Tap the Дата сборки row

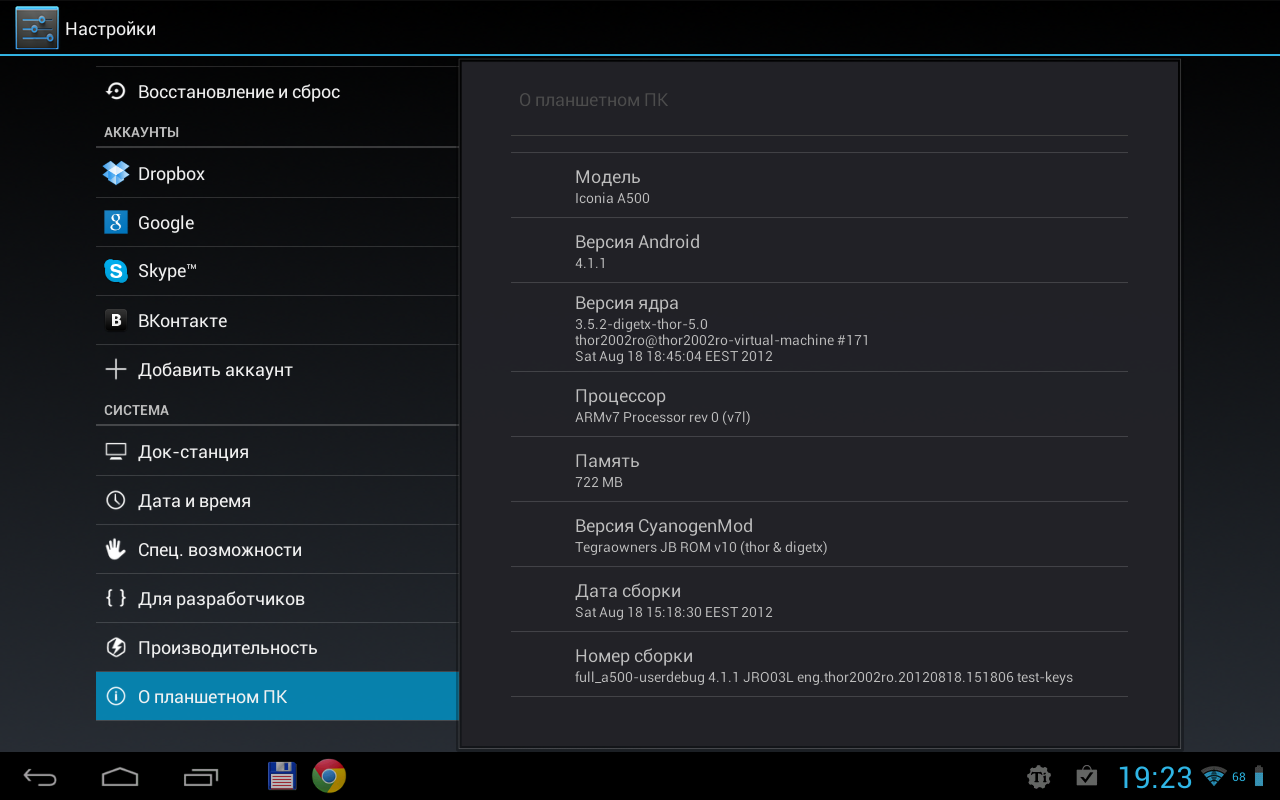coord(819,600)
